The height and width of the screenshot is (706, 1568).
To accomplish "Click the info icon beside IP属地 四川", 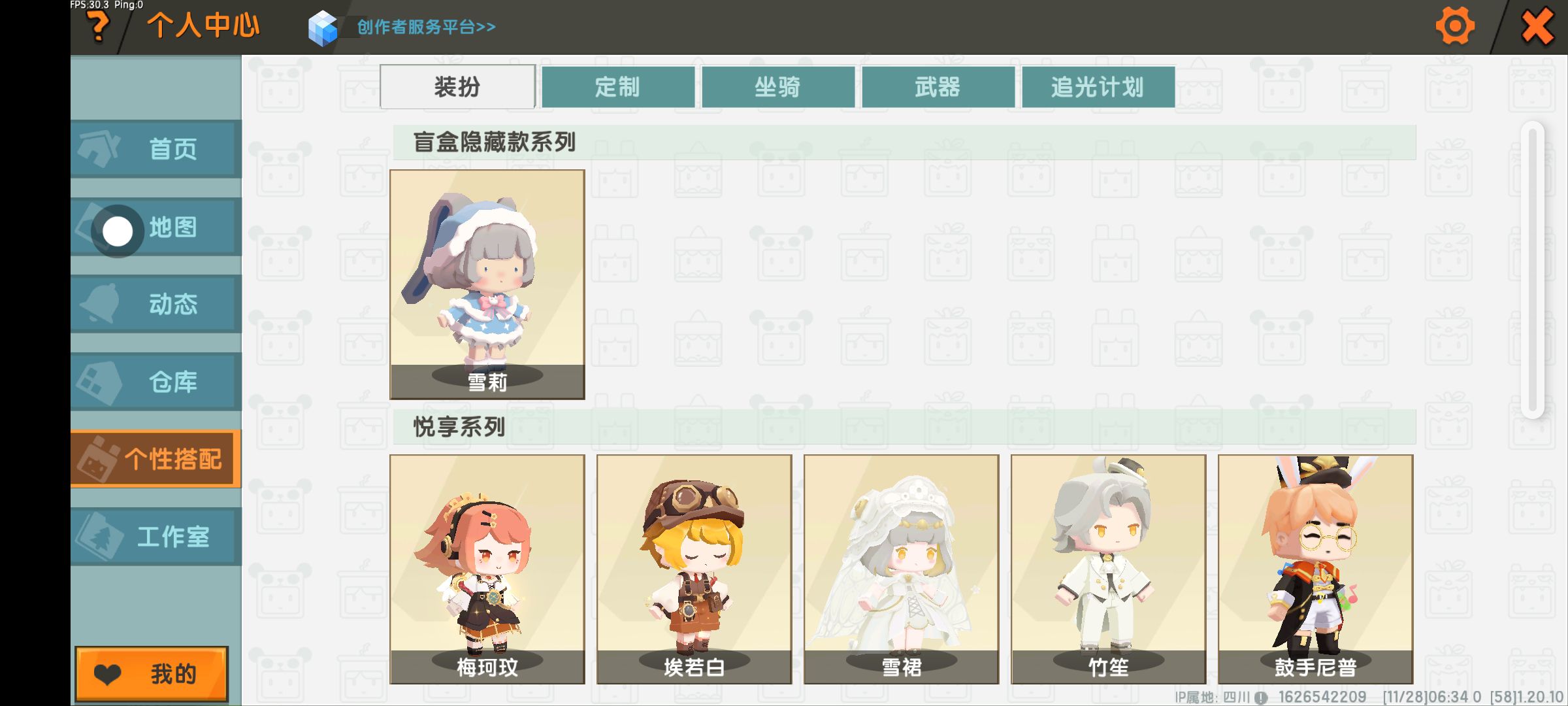I will [x=1261, y=698].
